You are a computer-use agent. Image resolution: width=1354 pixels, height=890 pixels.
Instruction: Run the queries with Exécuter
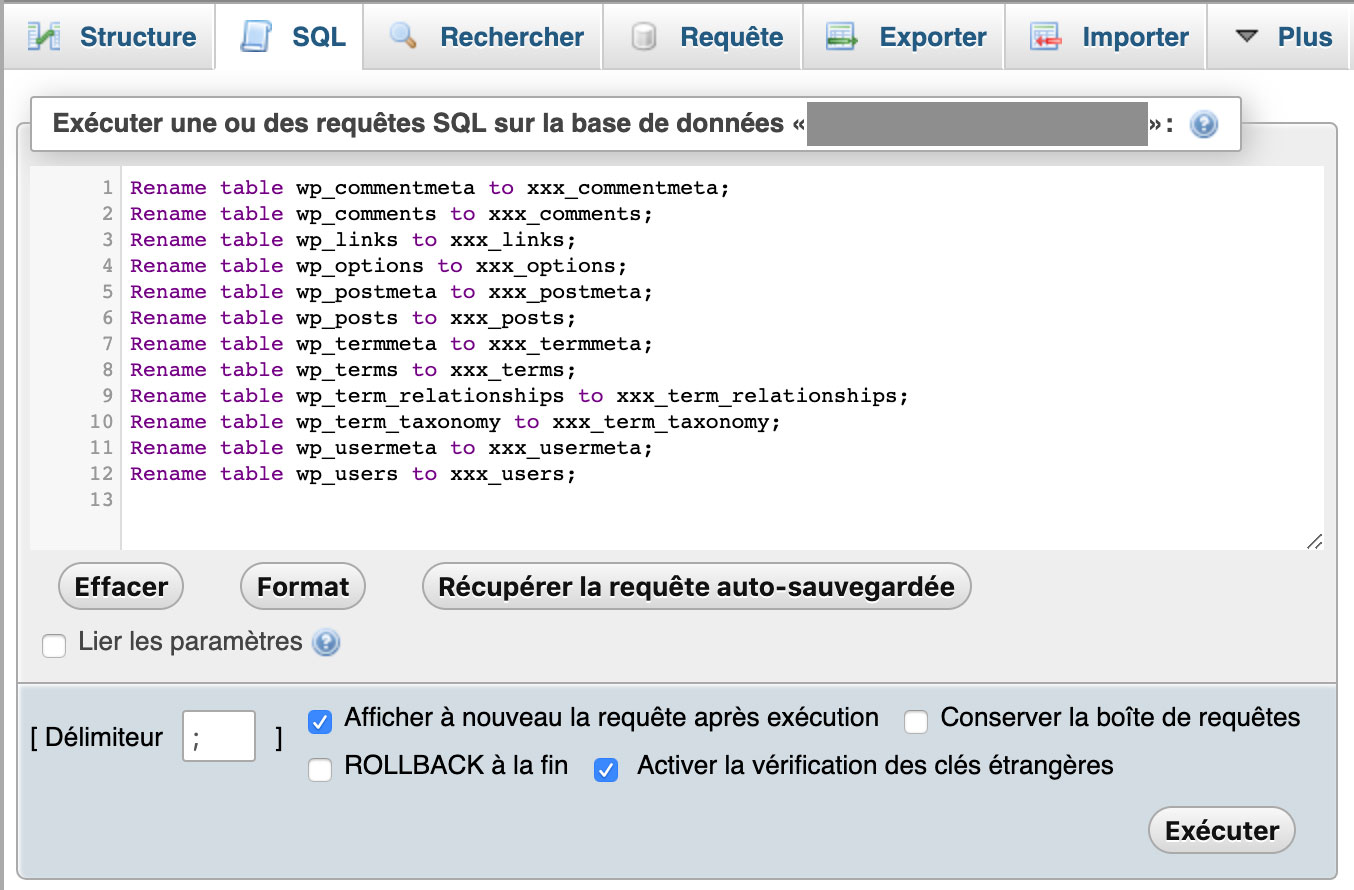(x=1222, y=830)
